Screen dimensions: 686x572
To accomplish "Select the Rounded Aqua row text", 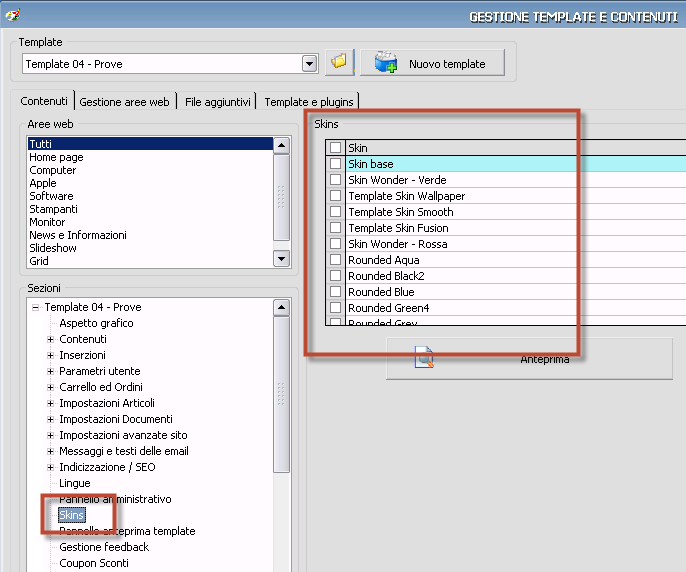I will click(x=384, y=260).
